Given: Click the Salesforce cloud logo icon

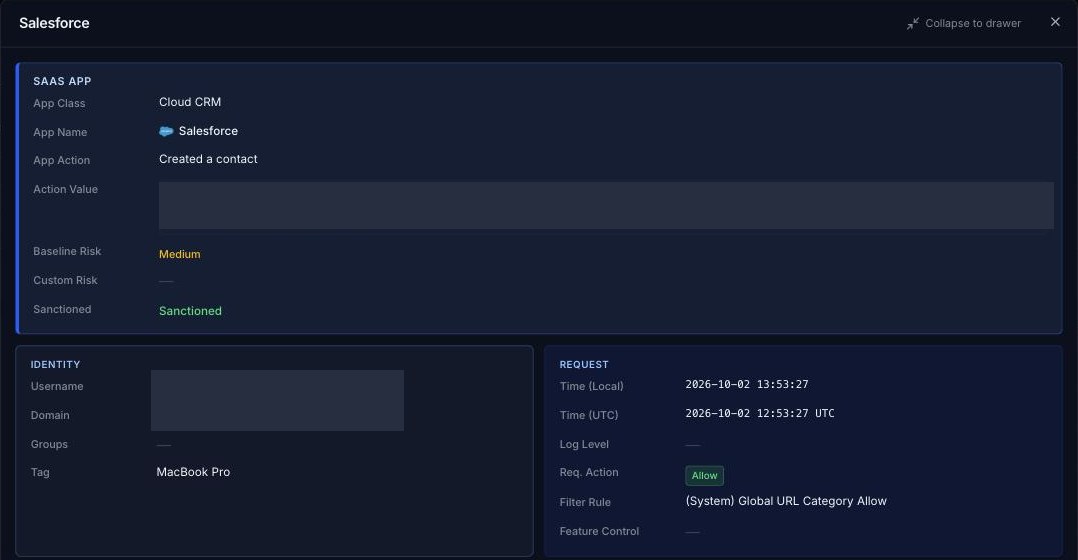Looking at the screenshot, I should tap(166, 131).
